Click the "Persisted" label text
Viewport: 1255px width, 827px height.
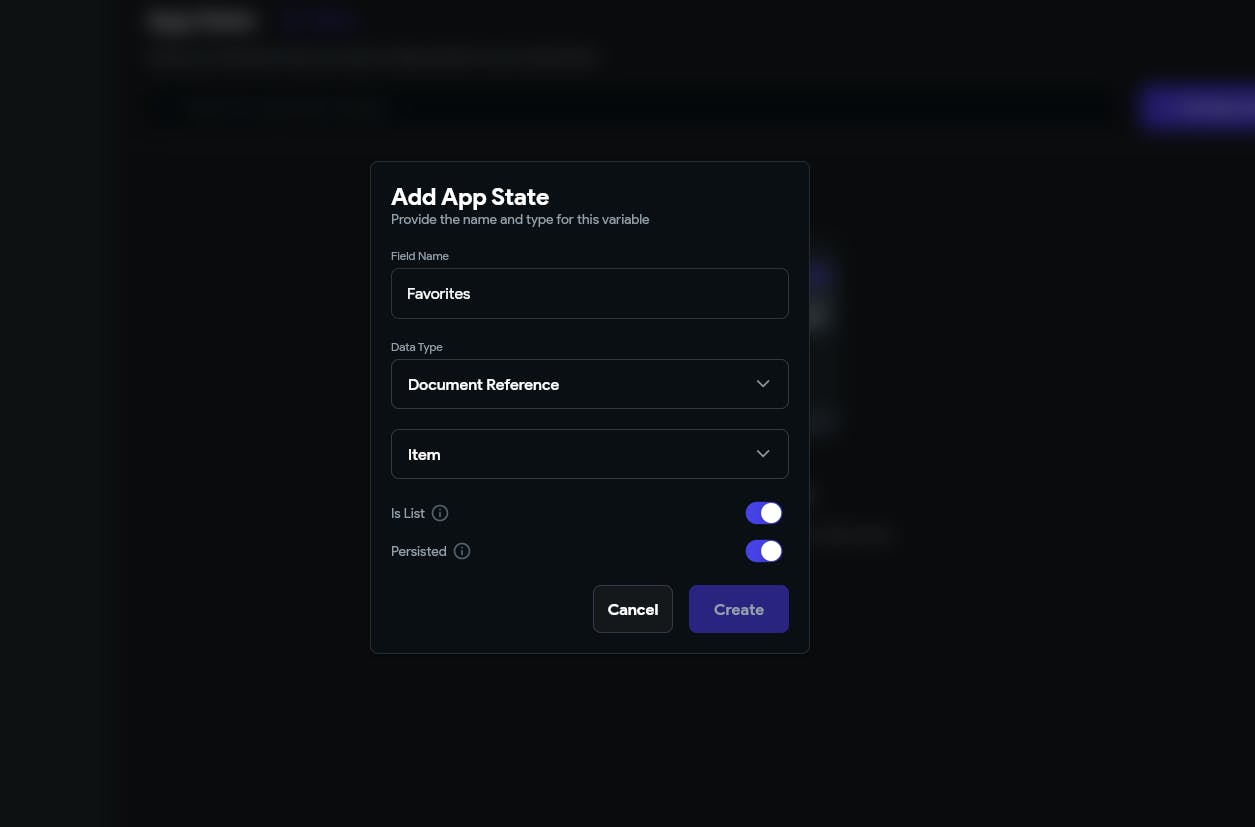[x=419, y=551]
